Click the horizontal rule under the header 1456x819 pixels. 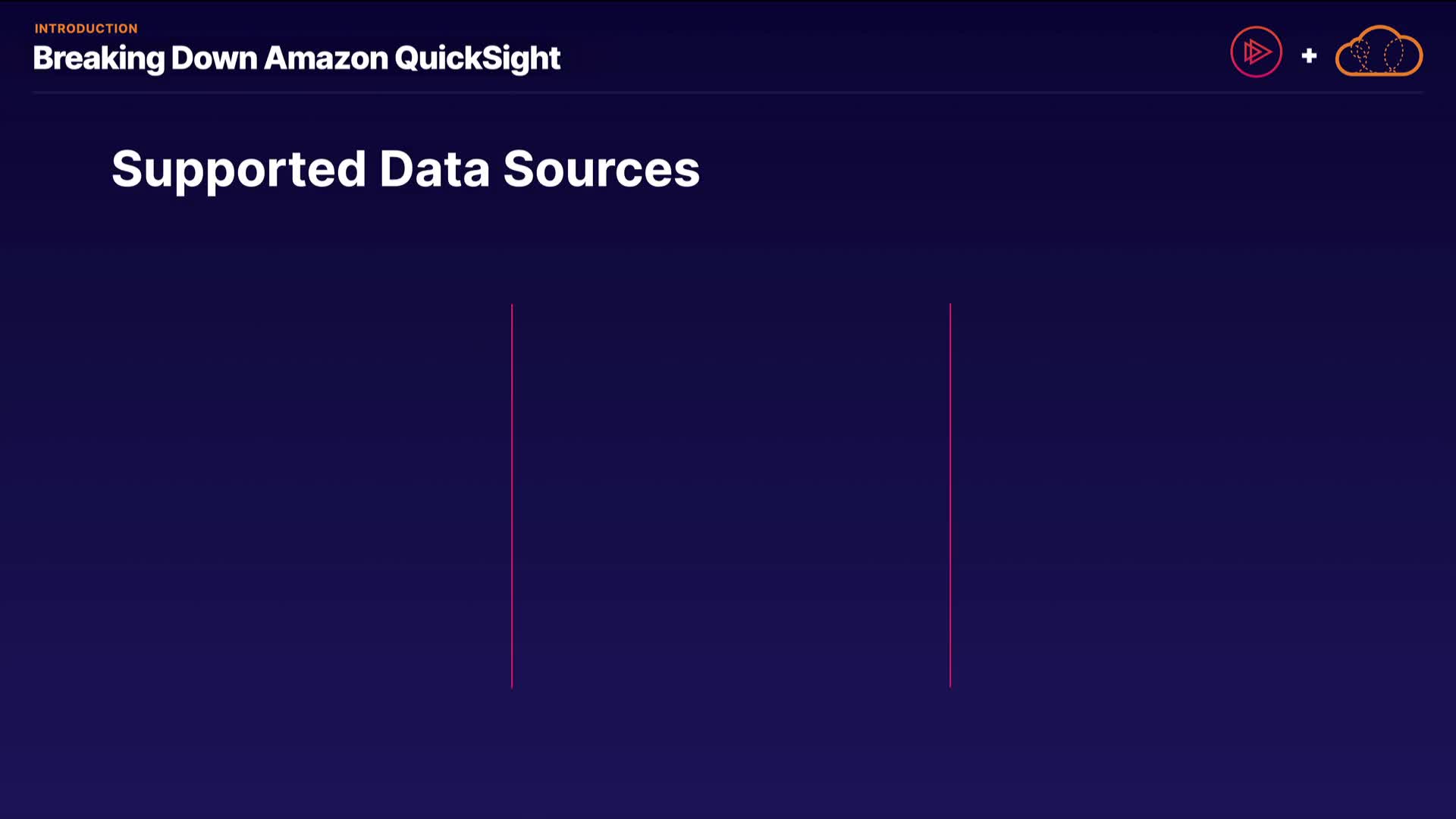(728, 93)
